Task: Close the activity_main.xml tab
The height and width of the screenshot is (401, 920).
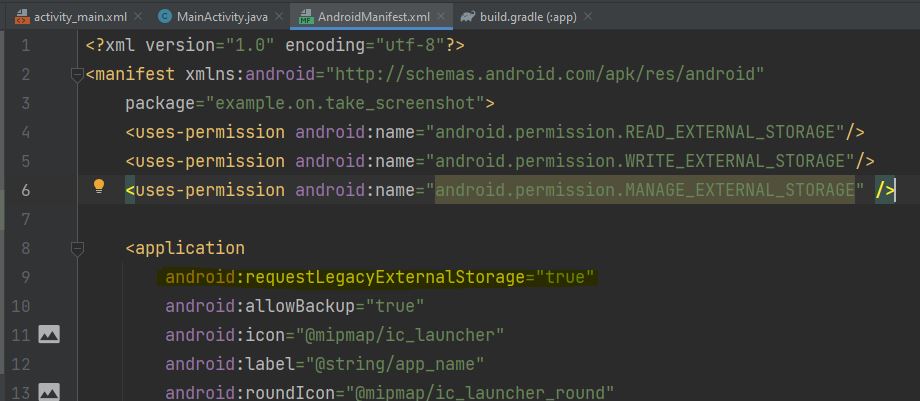Action: (x=138, y=16)
